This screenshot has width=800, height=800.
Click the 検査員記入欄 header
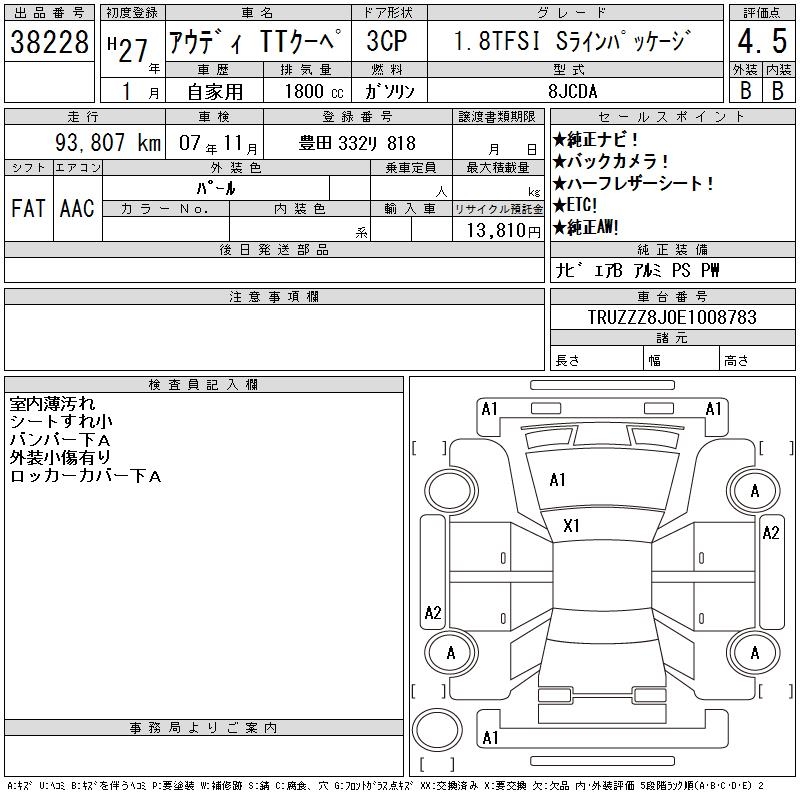point(203,385)
